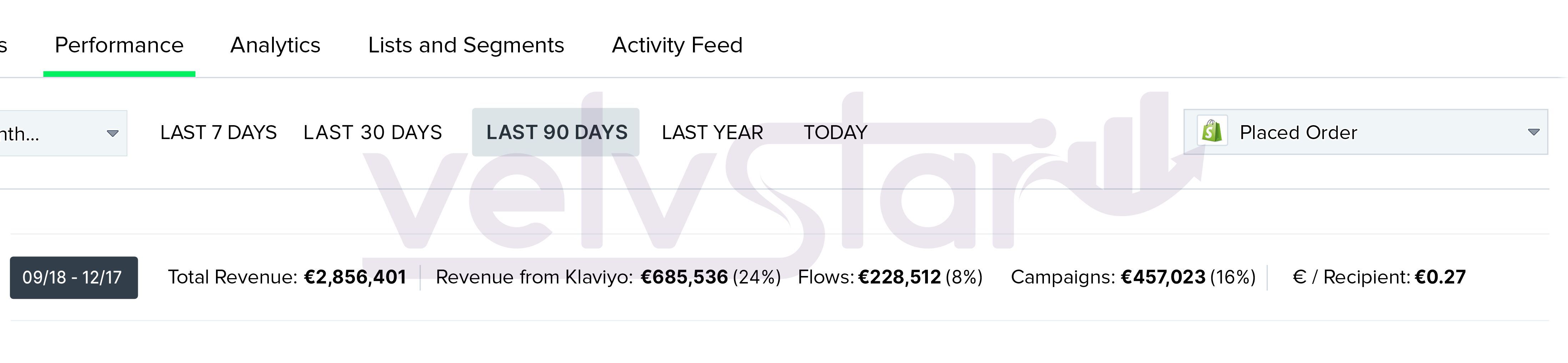This screenshot has height=363, width=1568.
Task: Click Revenue from Klaviyo €685,536 value
Action: pos(684,277)
